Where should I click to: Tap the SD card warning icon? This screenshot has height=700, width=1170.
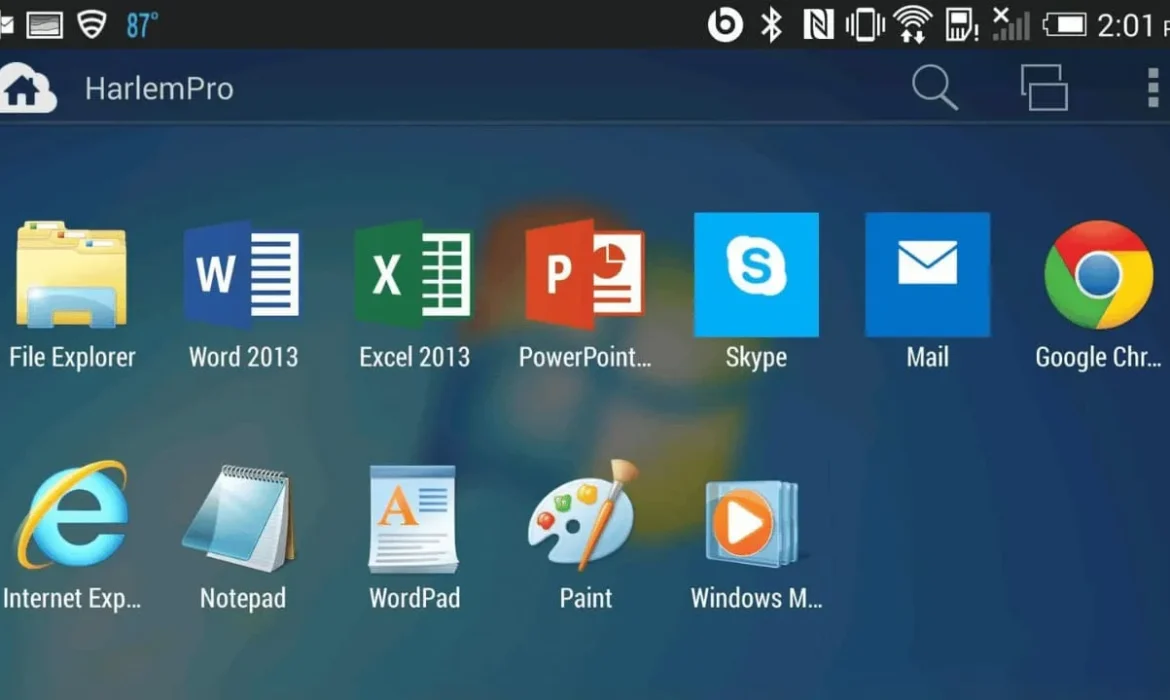tap(962, 25)
